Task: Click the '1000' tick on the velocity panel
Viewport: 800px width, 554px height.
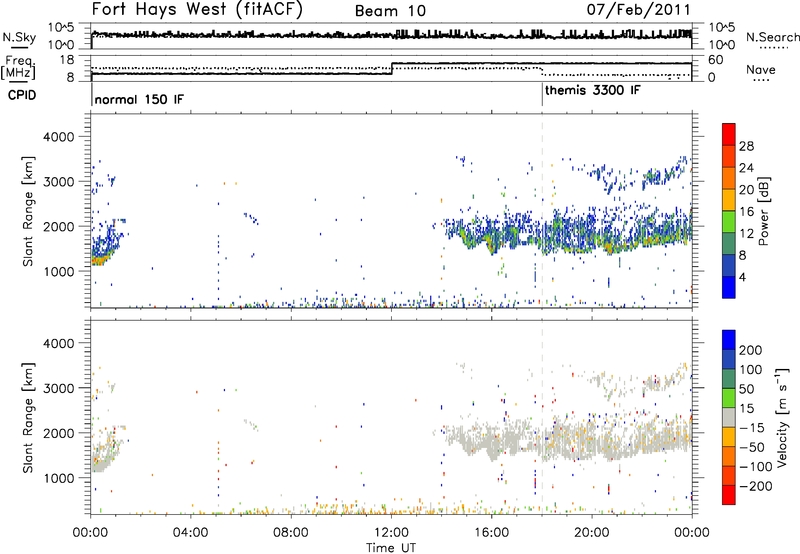Action: pyautogui.click(x=58, y=478)
